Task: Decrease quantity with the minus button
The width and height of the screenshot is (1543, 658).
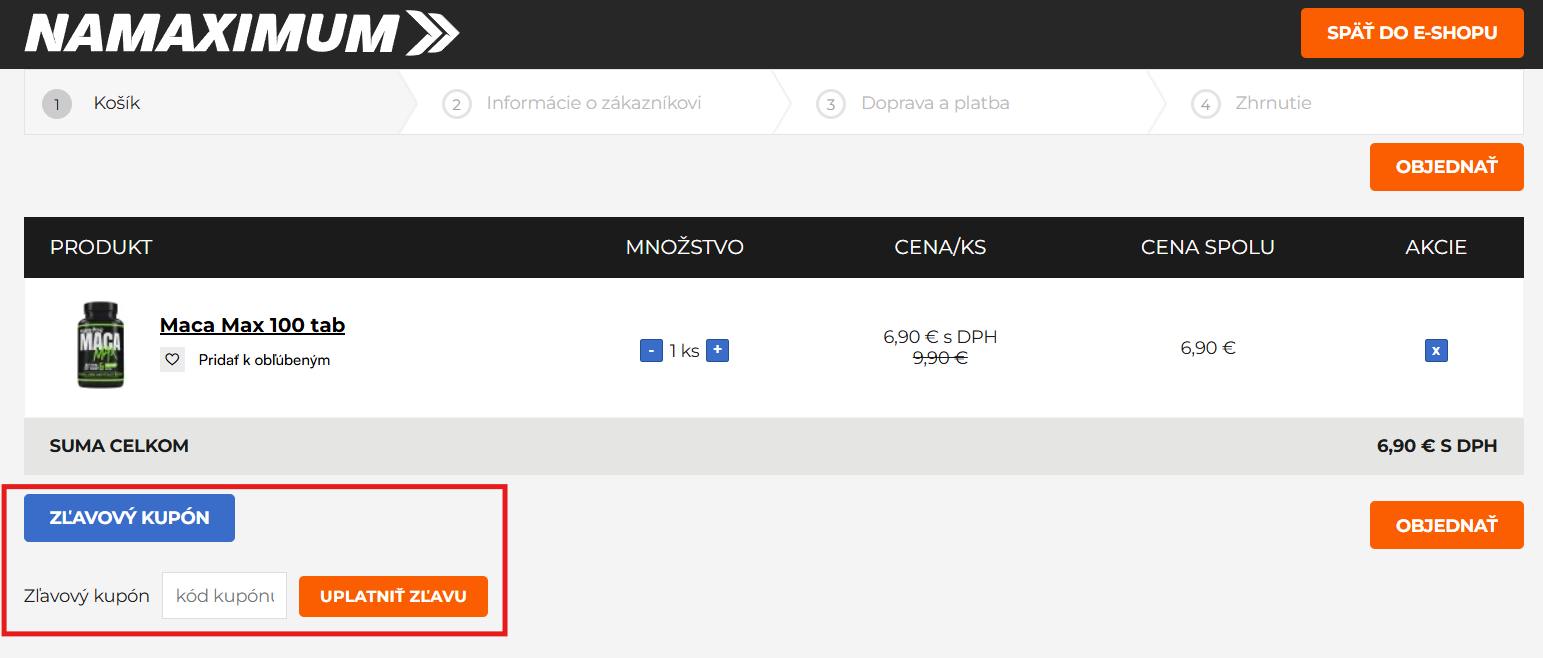Action: click(x=651, y=351)
